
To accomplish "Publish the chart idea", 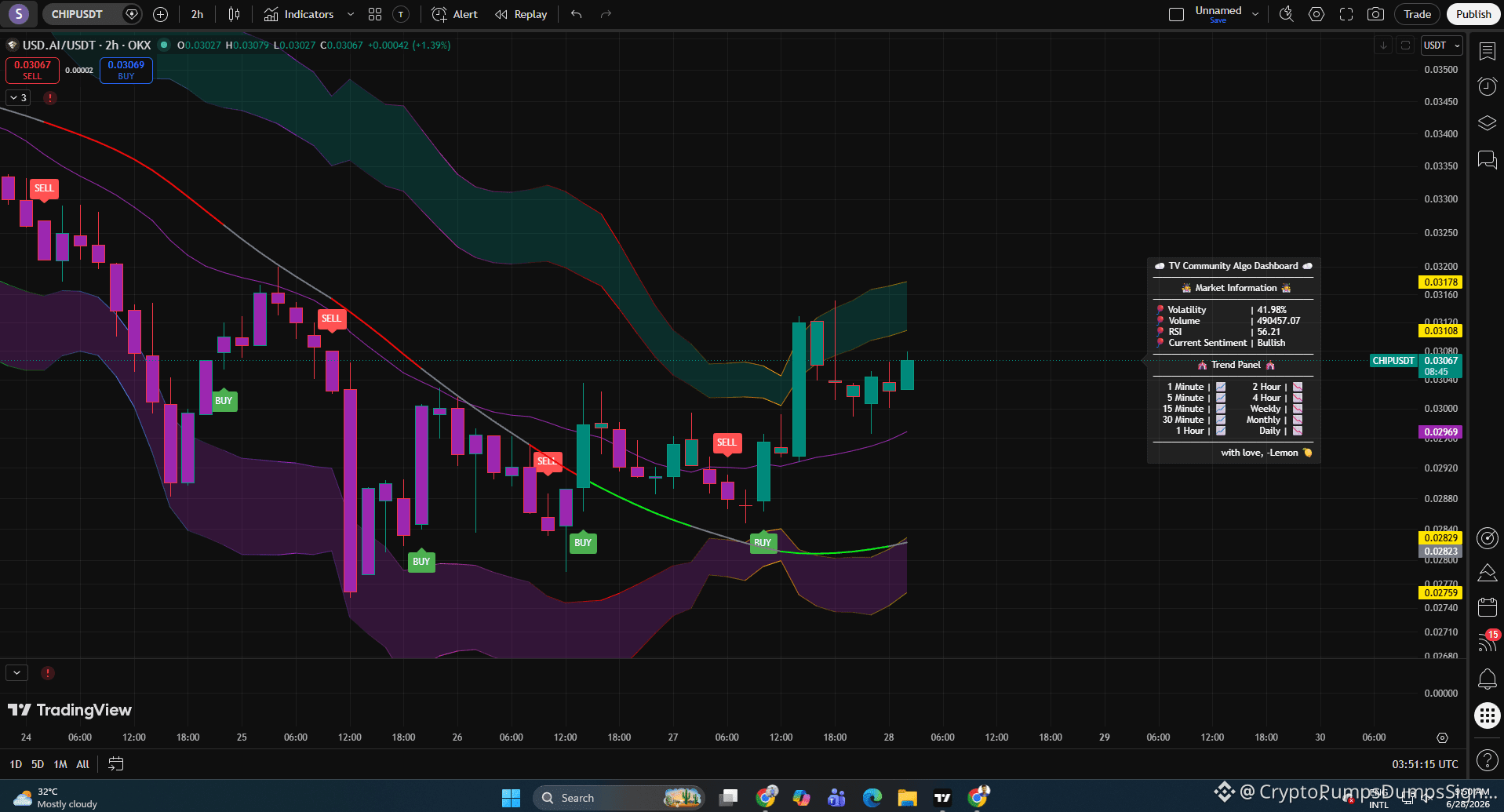I will [1473, 14].
